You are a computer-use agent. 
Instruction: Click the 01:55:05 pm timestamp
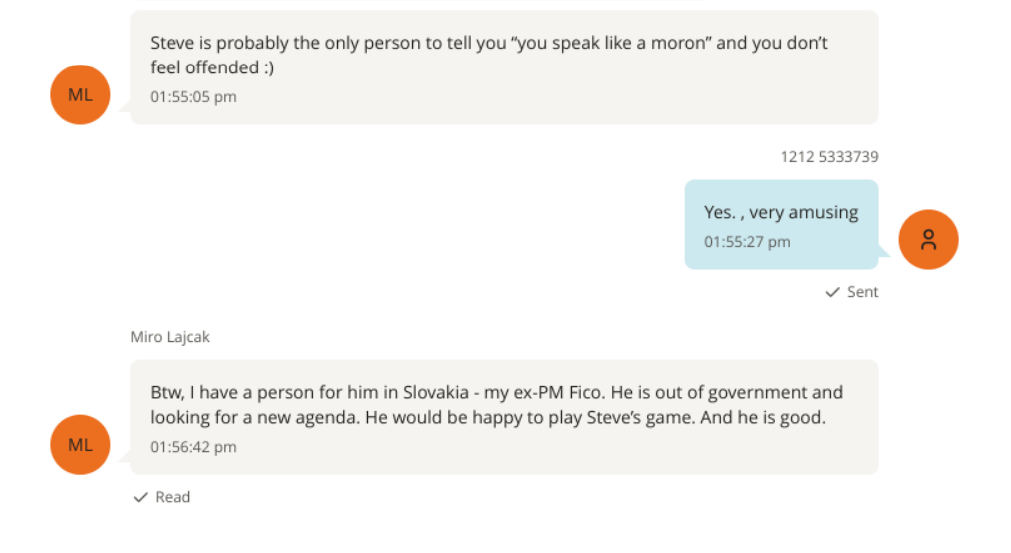[193, 97]
